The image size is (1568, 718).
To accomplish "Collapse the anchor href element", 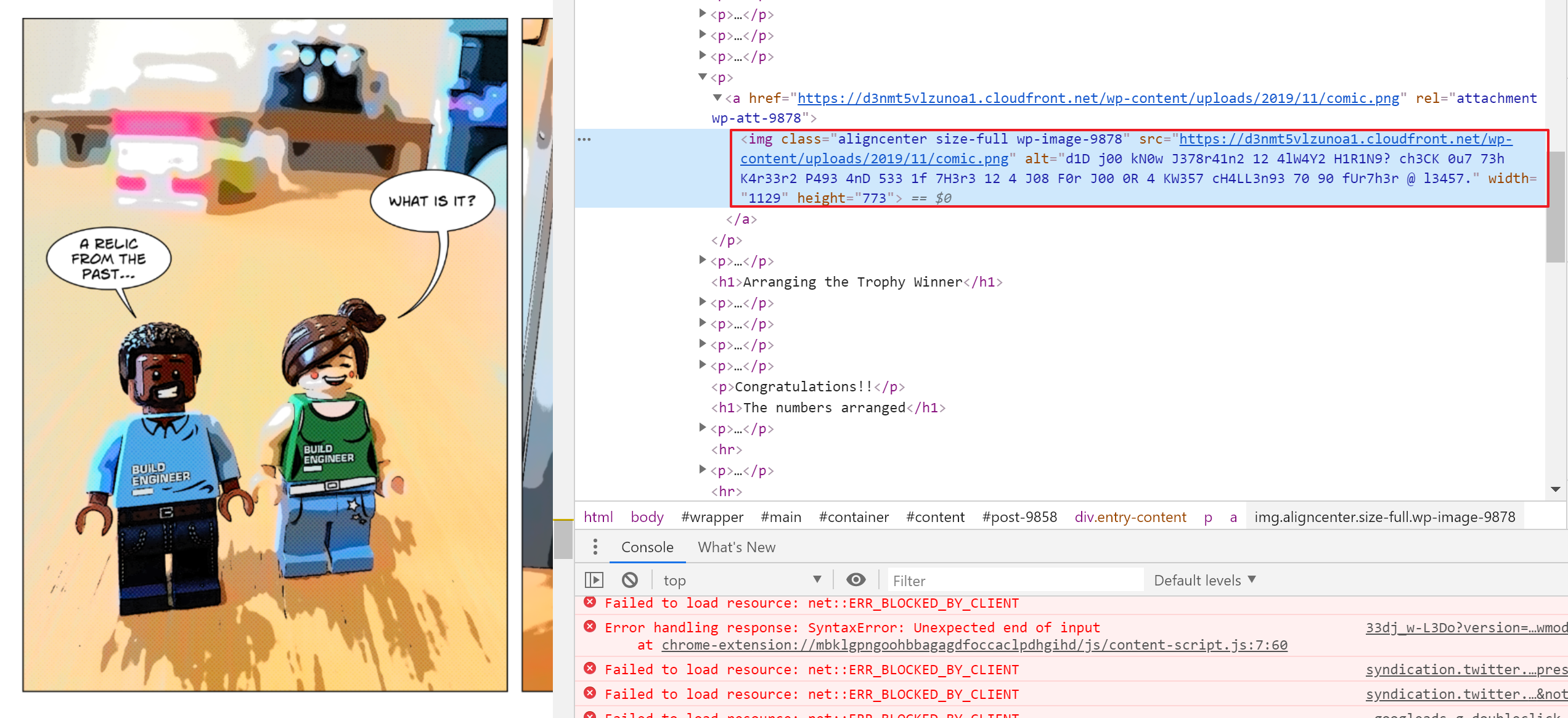I will [717, 98].
